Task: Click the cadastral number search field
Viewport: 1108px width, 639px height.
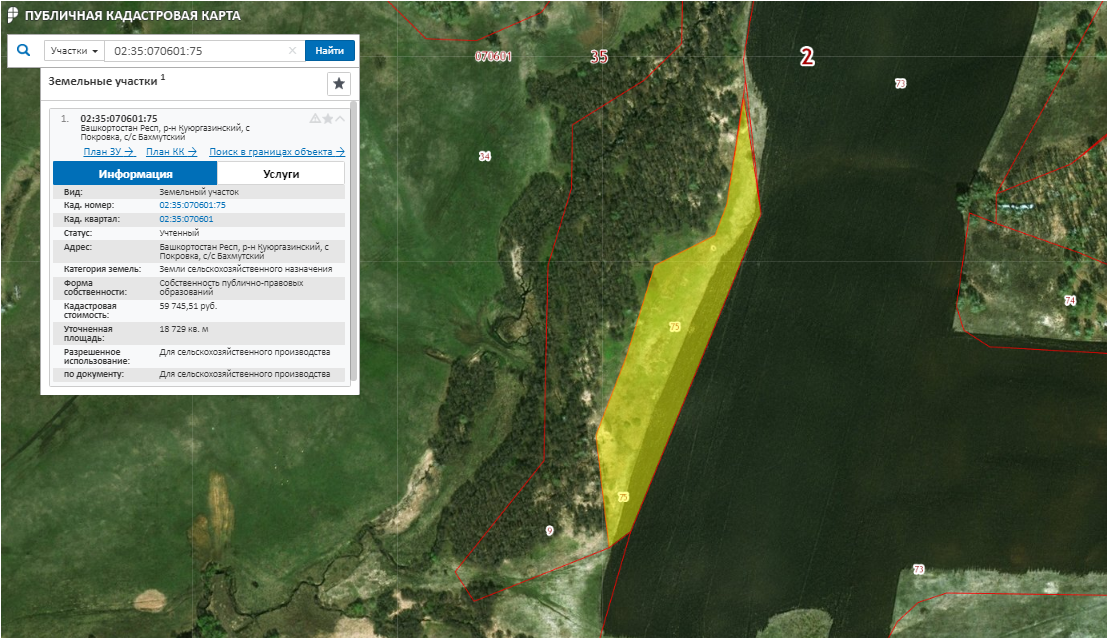Action: (x=195, y=51)
